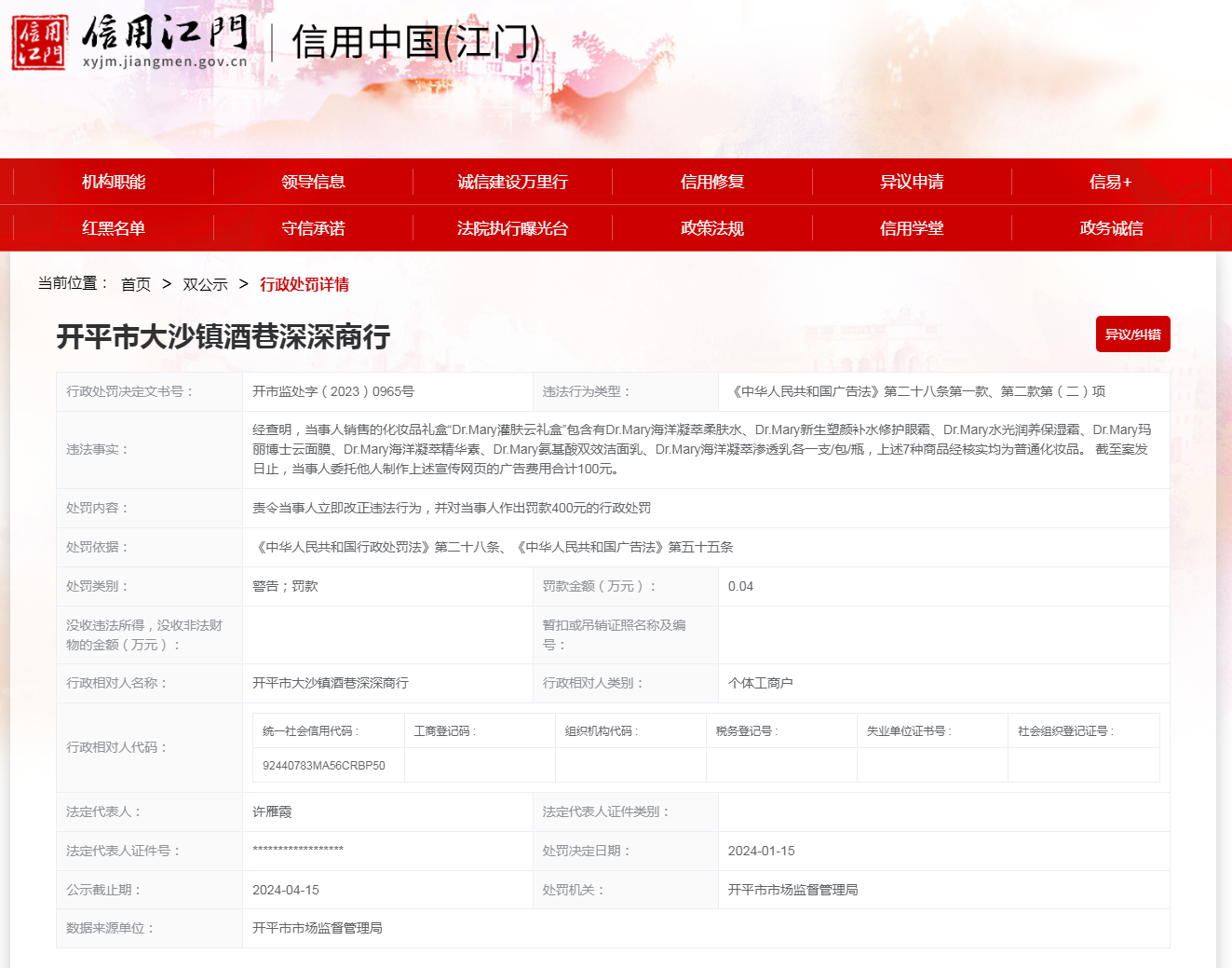The image size is (1232, 968).
Task: Open the 信用学堂 menu item
Action: coord(912,228)
